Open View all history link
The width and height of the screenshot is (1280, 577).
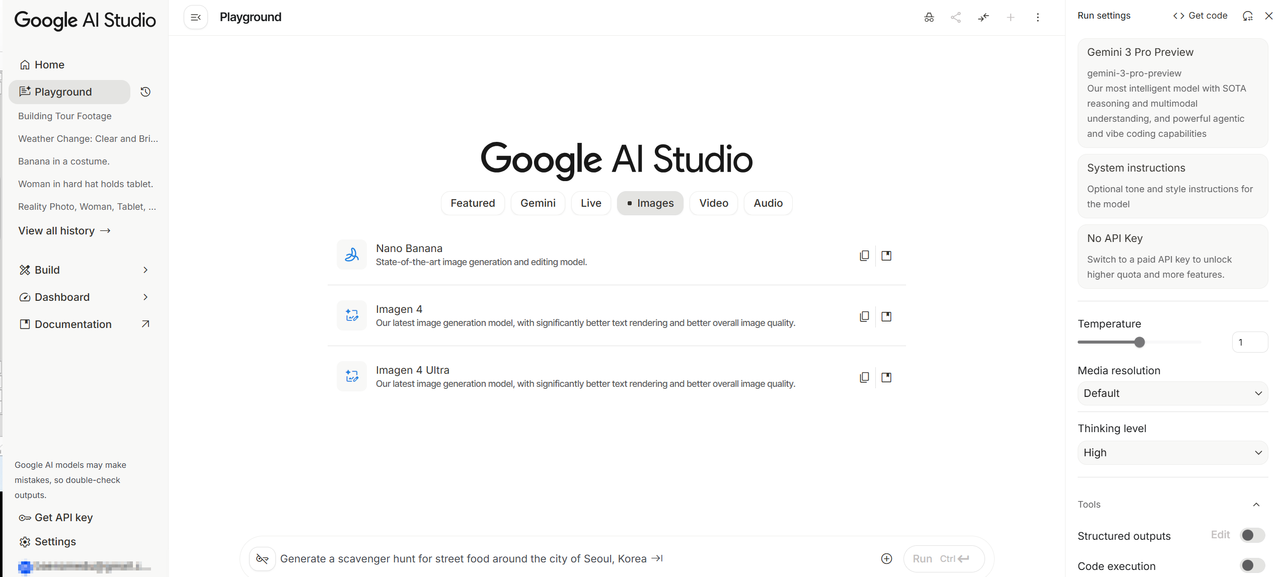point(64,231)
